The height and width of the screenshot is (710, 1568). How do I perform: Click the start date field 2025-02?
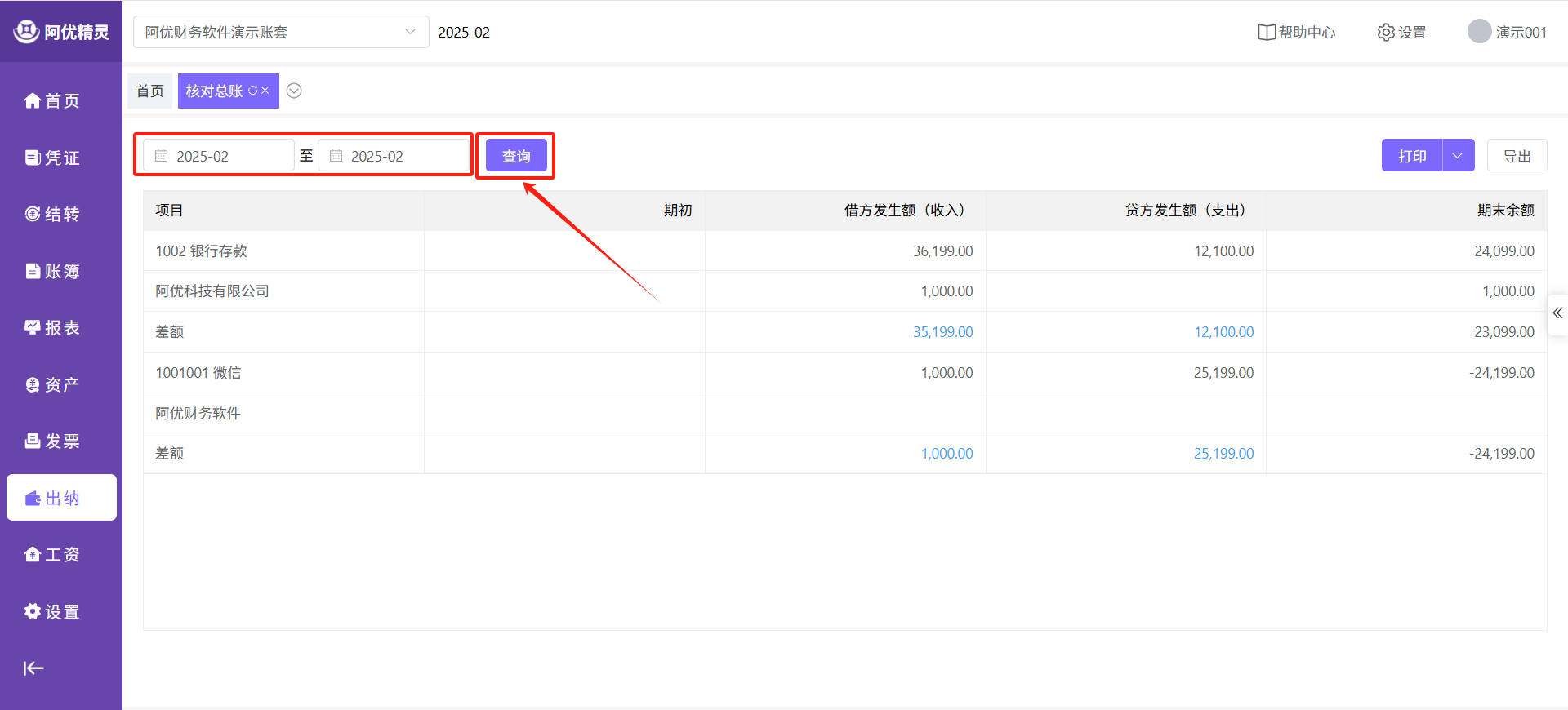(x=218, y=156)
